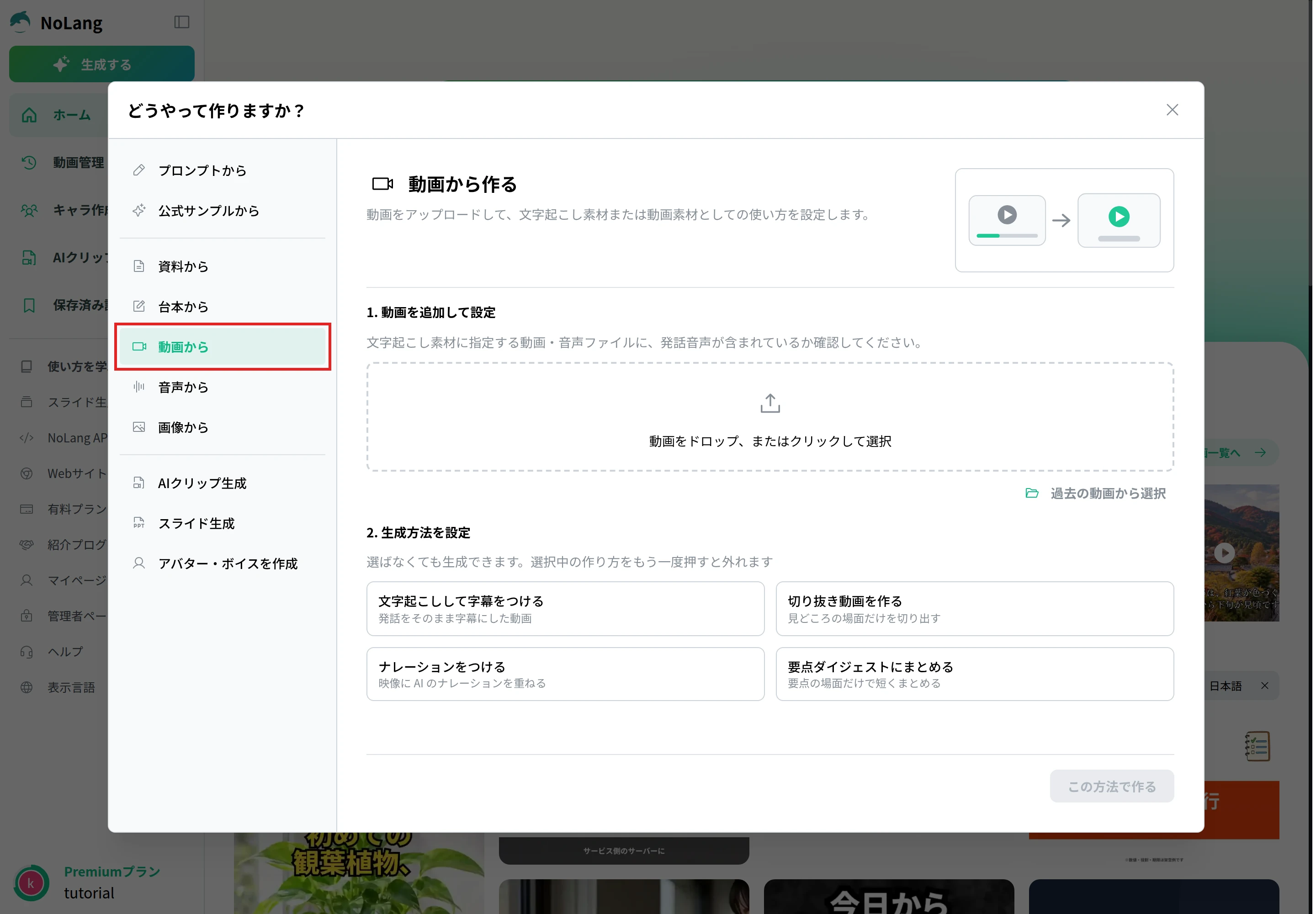
Task: Open アバター・ボイスを作成 option
Action: (x=222, y=563)
